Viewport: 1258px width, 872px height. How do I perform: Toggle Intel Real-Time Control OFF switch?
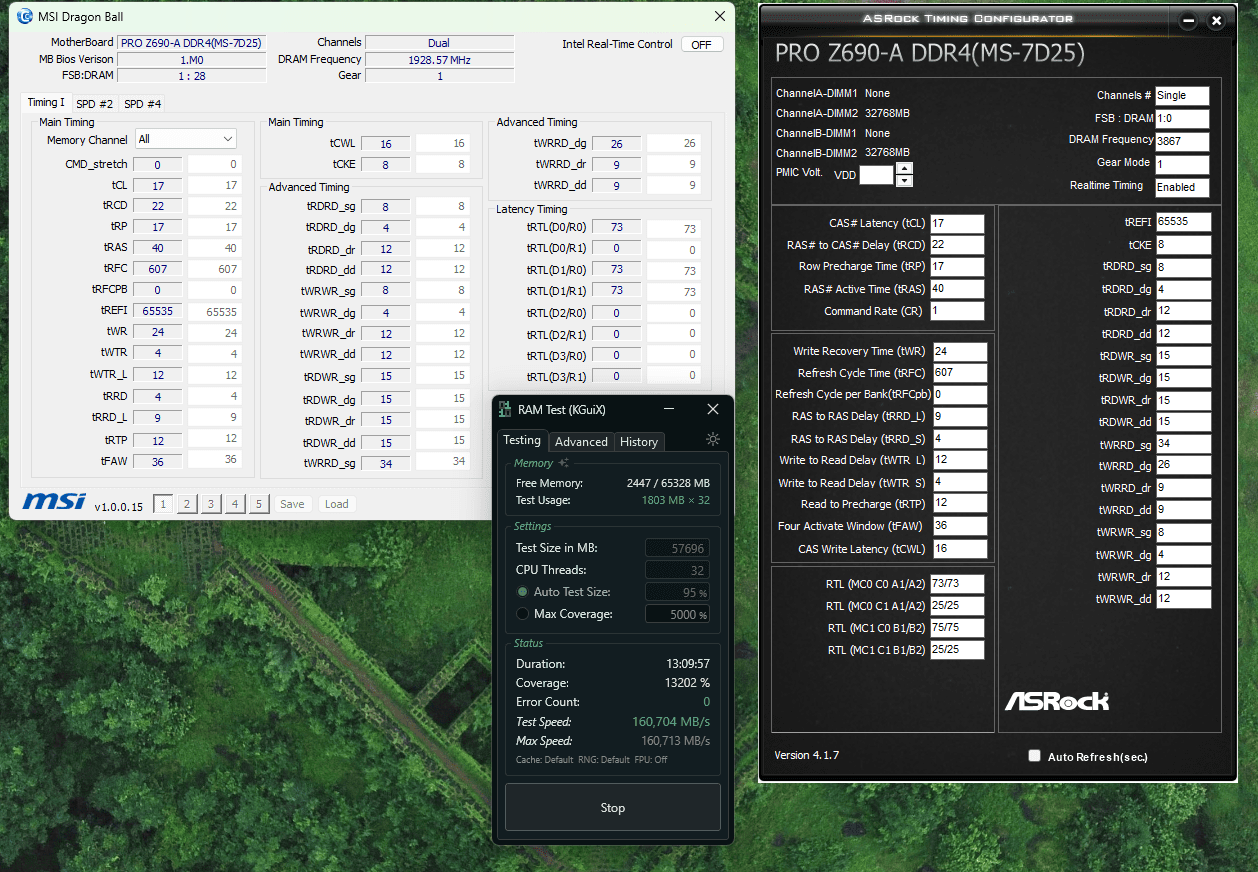pos(702,44)
